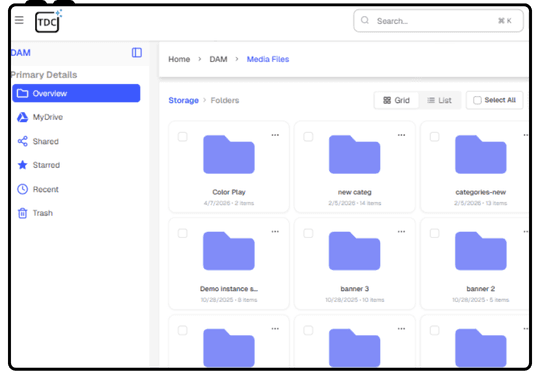
Task: Click the MyDrive drive icon
Action: [23, 117]
